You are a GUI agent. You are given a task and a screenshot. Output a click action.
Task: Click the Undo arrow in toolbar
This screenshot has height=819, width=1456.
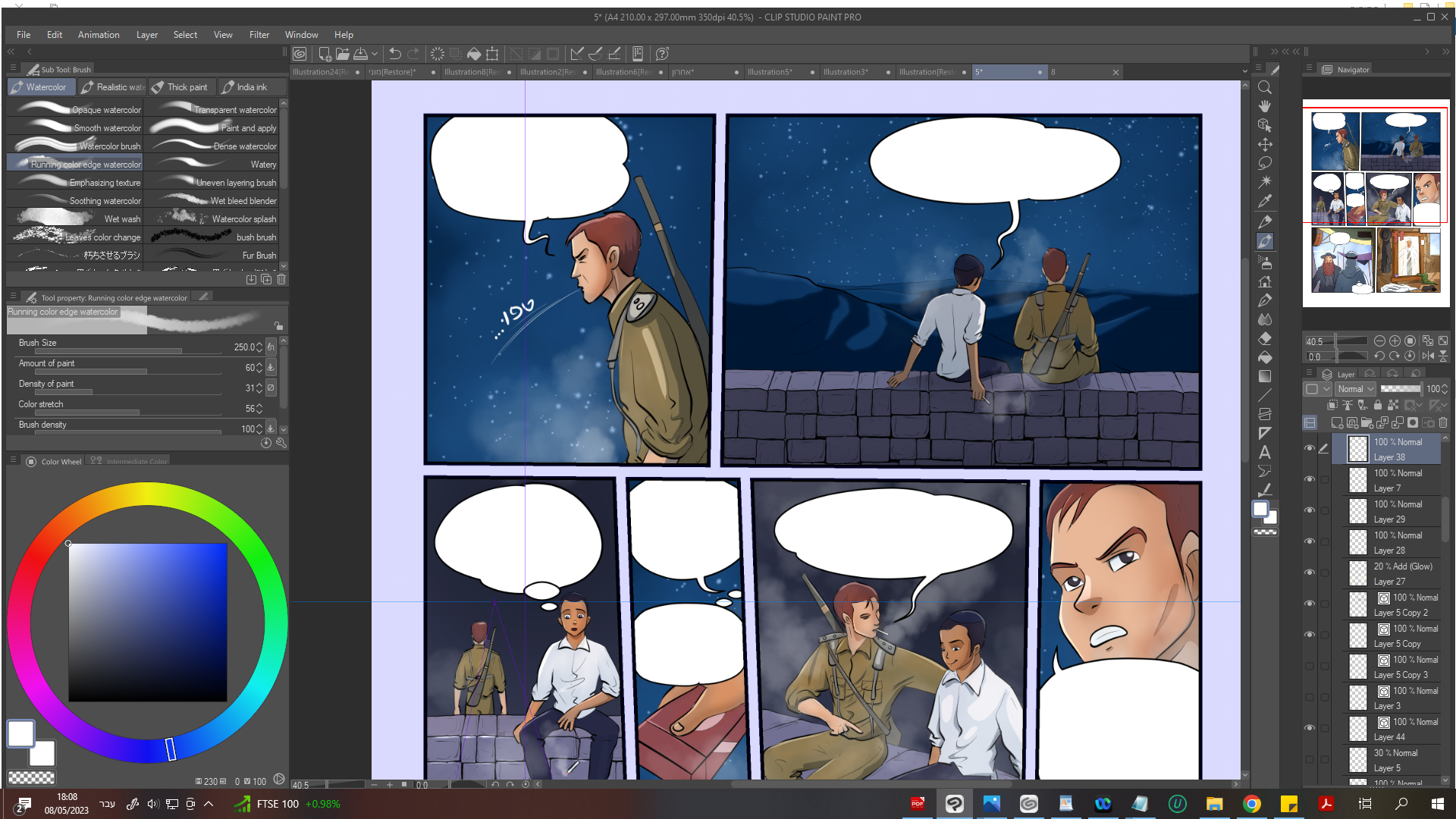coord(395,54)
